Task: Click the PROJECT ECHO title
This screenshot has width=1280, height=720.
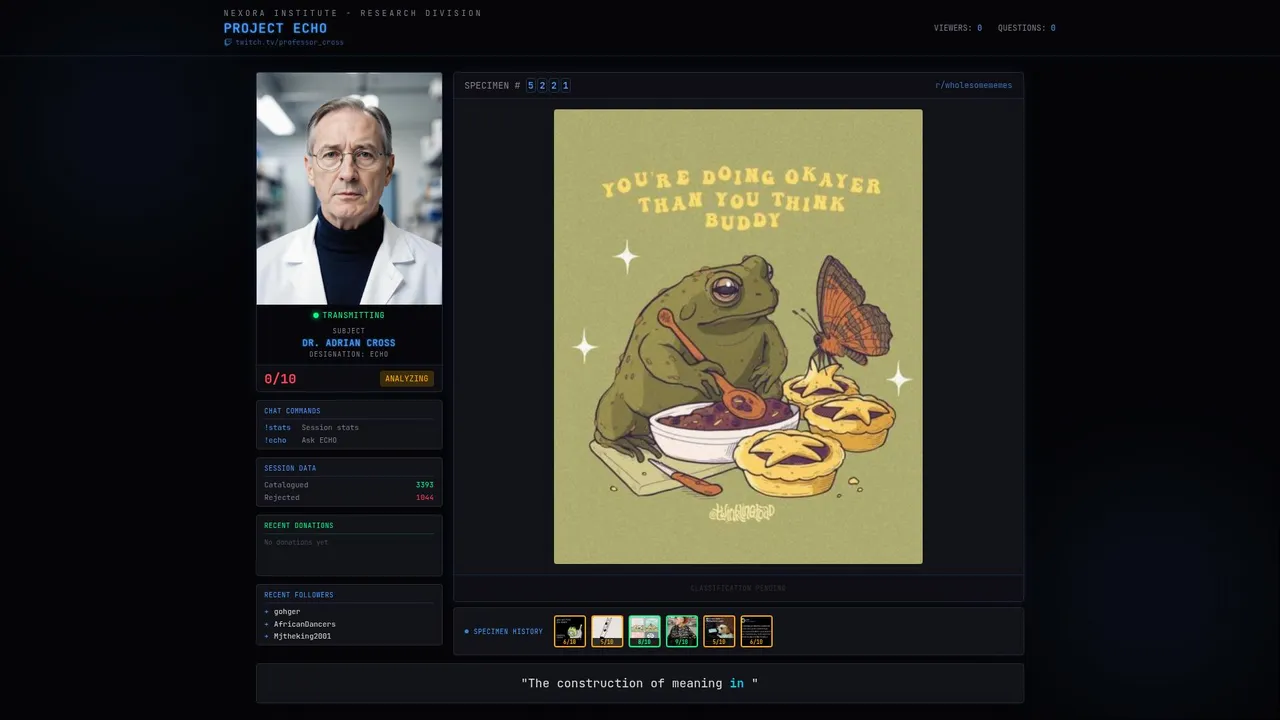Action: tap(275, 28)
